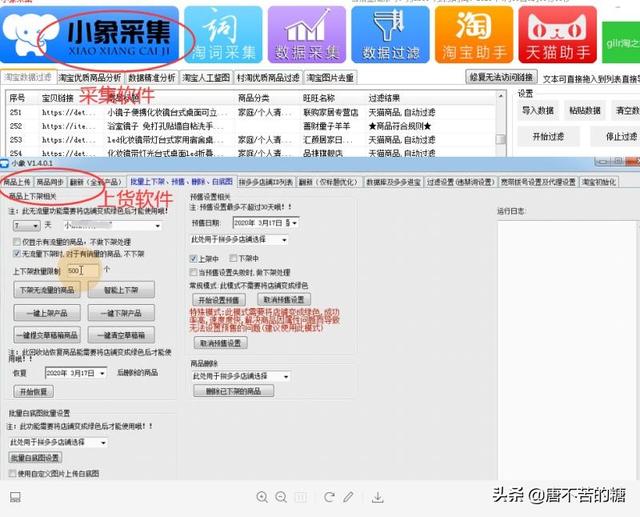
Task: Click the zoom in magnifier icon
Action: pos(263,497)
